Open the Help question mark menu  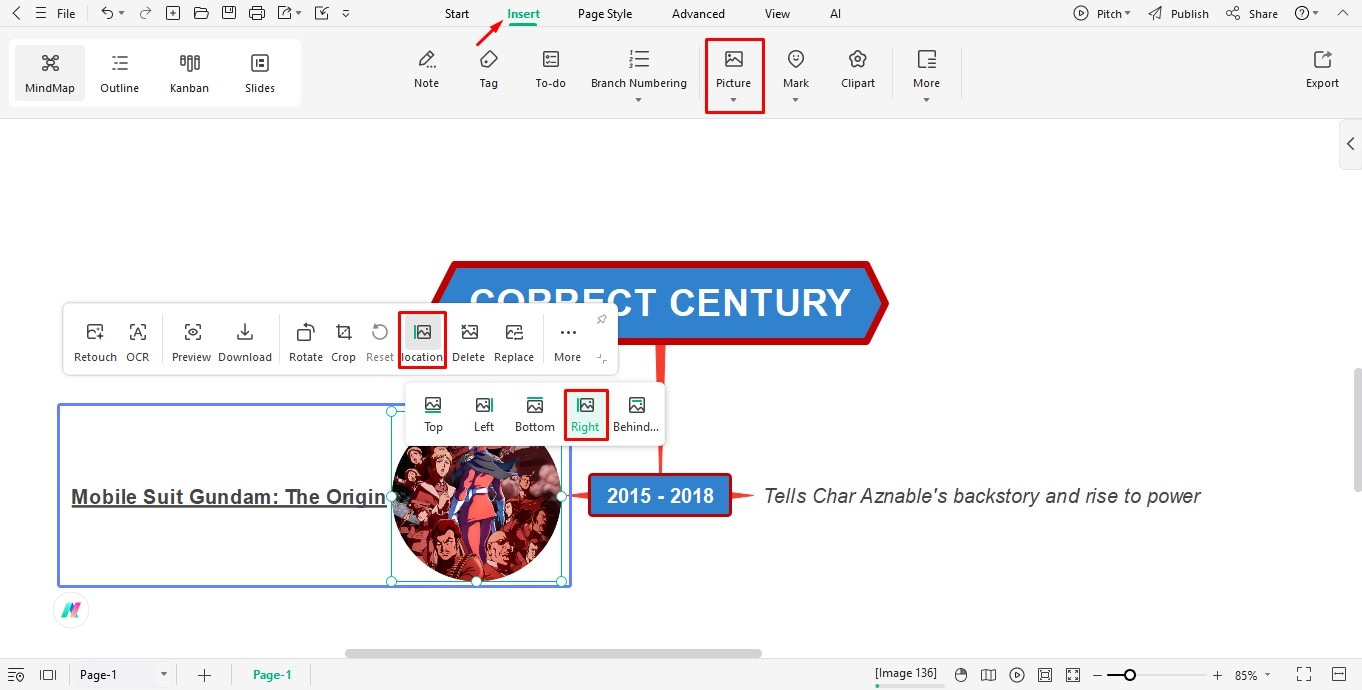1306,14
